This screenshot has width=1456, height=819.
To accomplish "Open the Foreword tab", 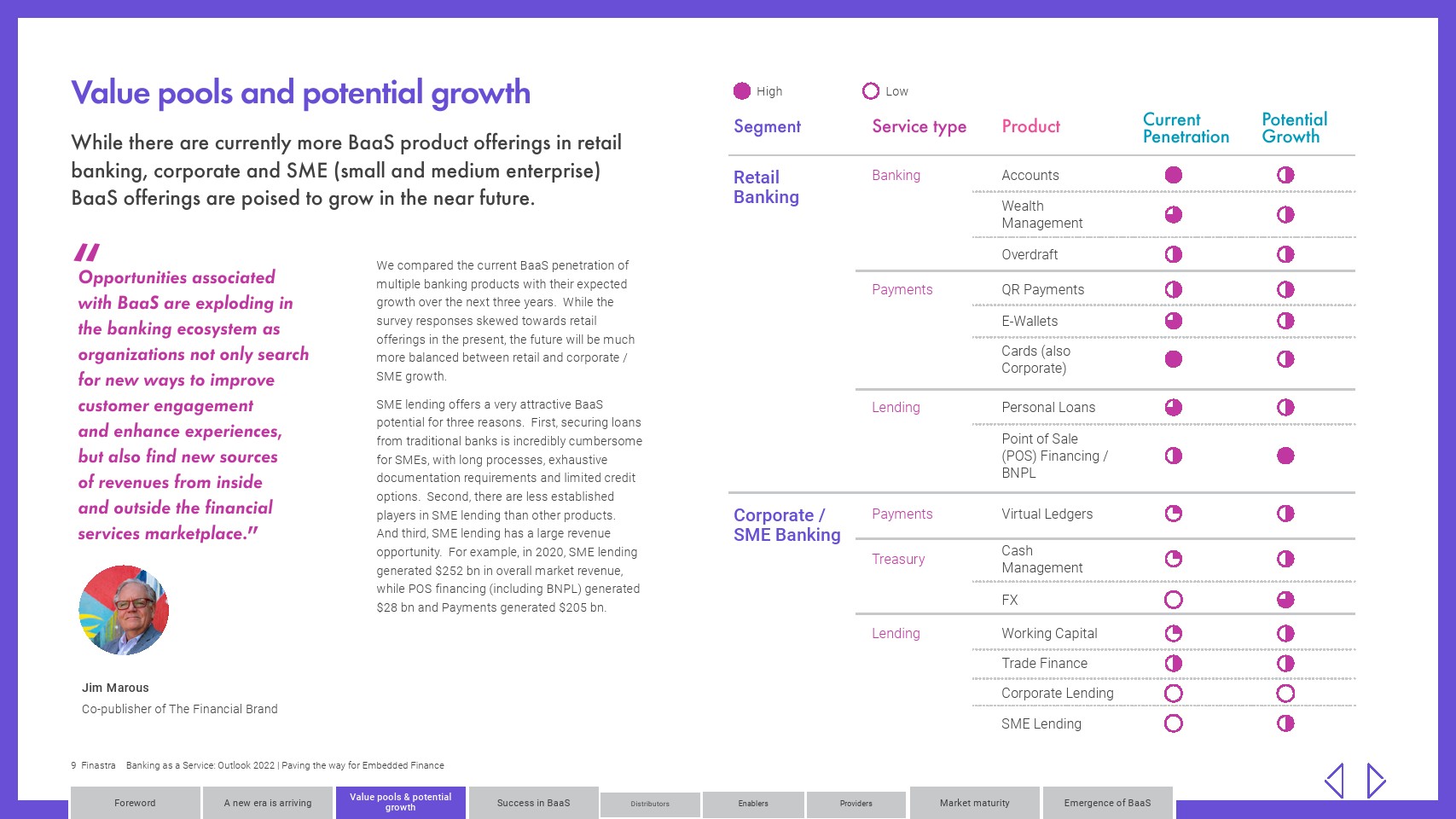I will click(x=135, y=803).
